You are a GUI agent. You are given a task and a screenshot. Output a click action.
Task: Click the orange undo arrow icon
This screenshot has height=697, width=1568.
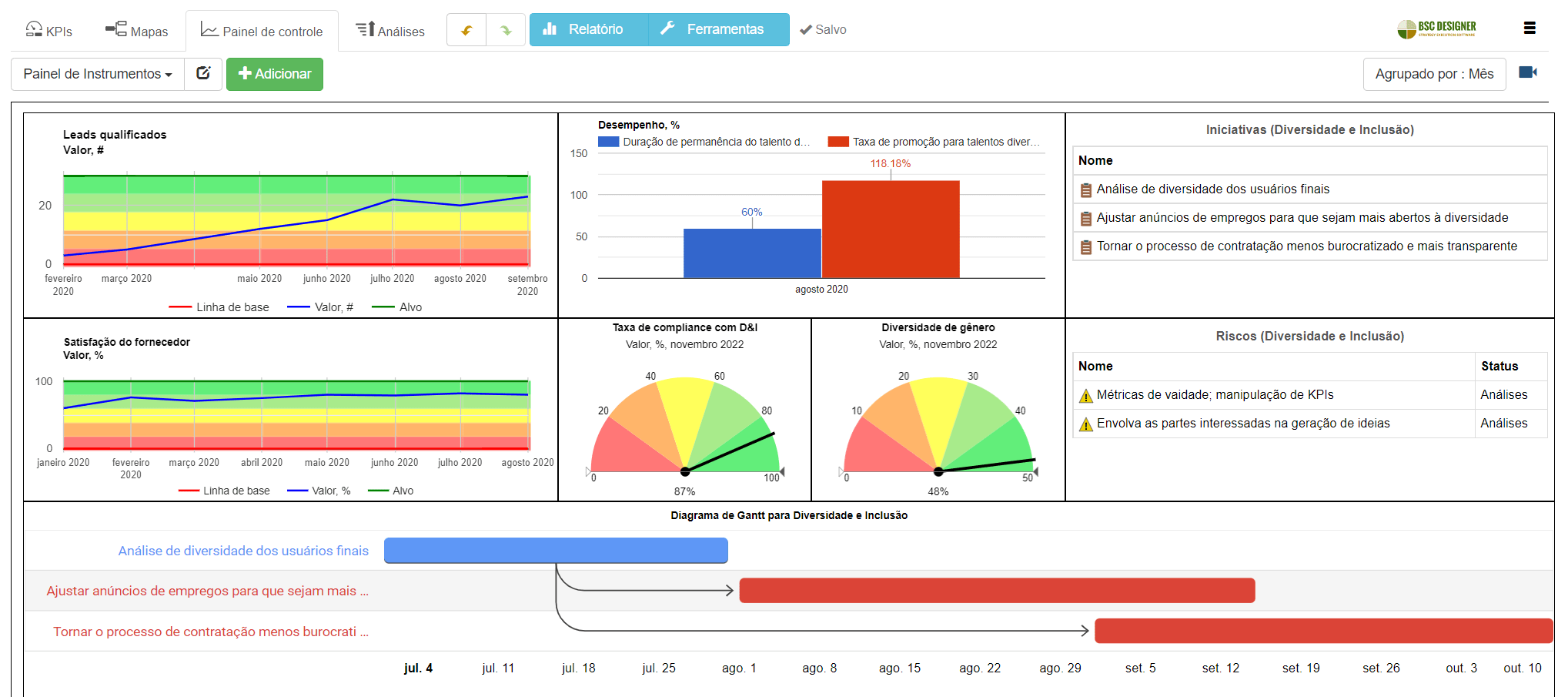(x=466, y=29)
